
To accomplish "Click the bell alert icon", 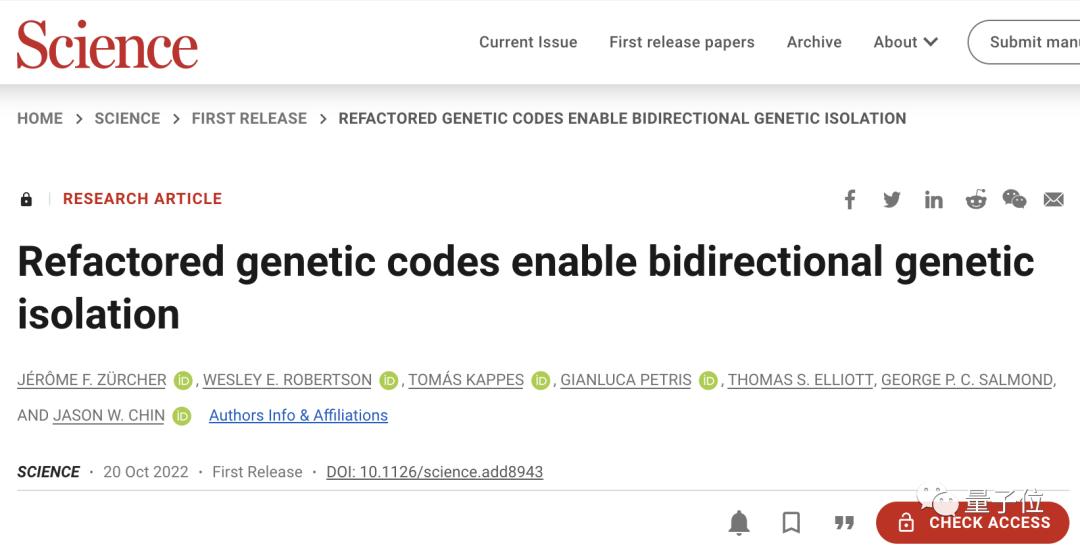I will (x=739, y=522).
